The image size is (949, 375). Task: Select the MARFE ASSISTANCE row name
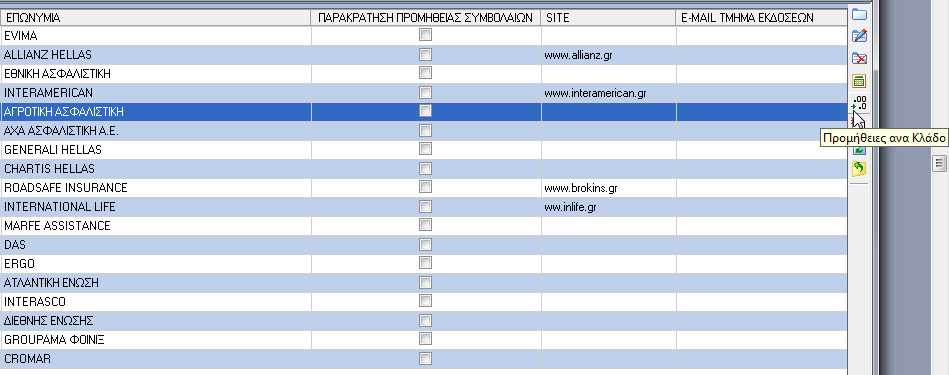(x=57, y=226)
